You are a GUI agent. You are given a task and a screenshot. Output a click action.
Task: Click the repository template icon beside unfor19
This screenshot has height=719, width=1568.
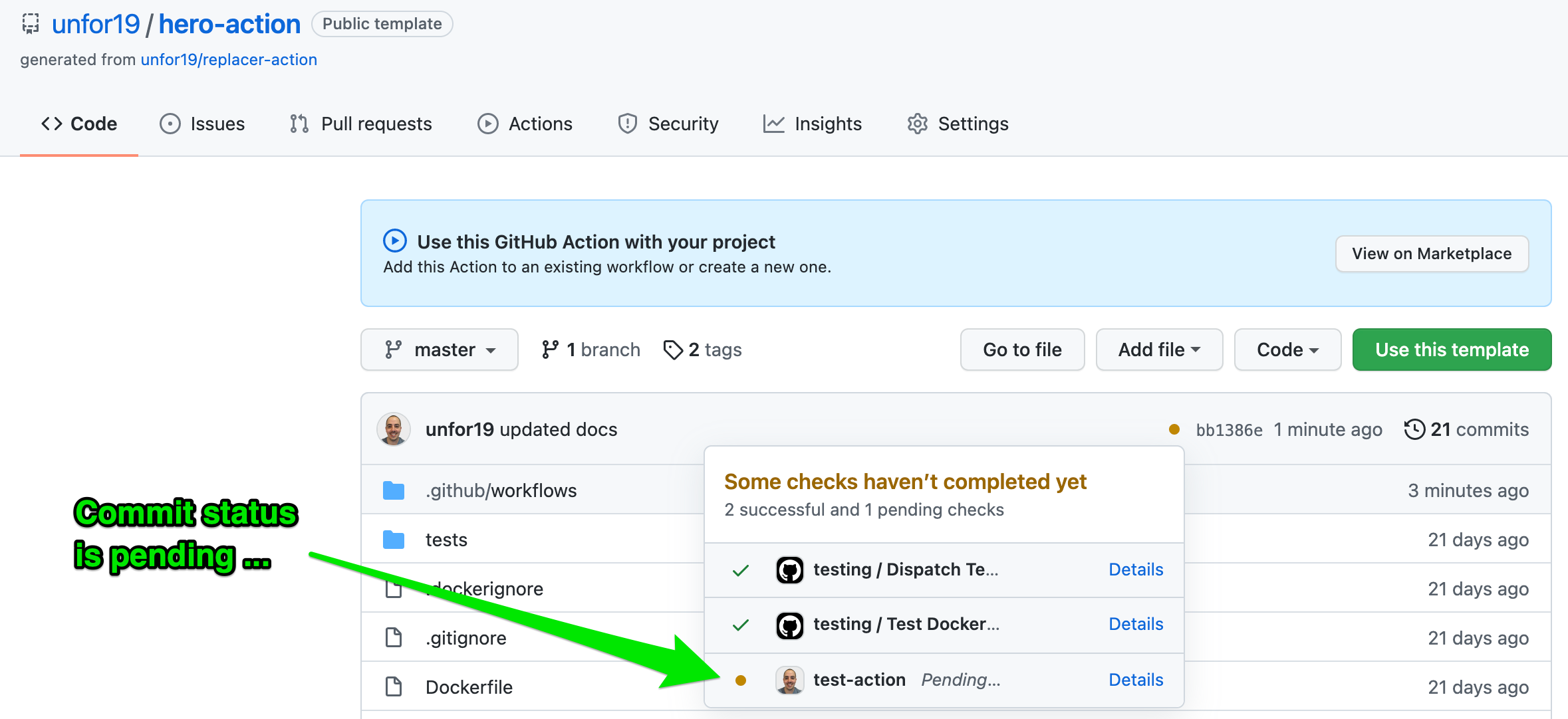(31, 24)
